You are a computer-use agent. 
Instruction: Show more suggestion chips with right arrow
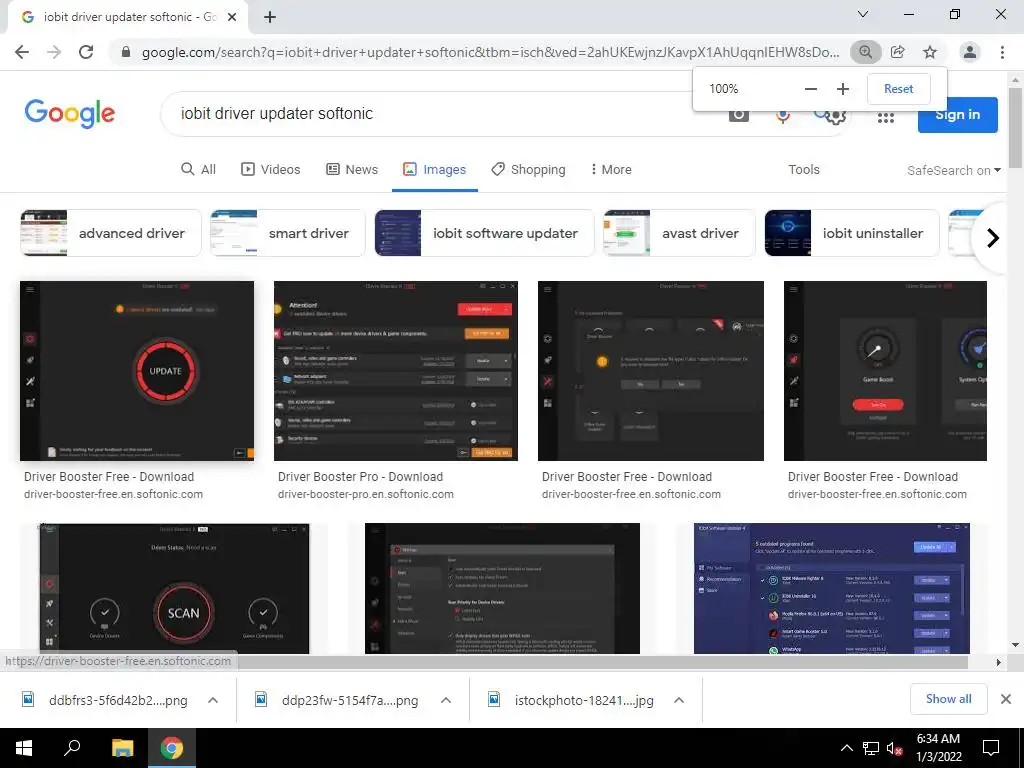[x=993, y=238]
